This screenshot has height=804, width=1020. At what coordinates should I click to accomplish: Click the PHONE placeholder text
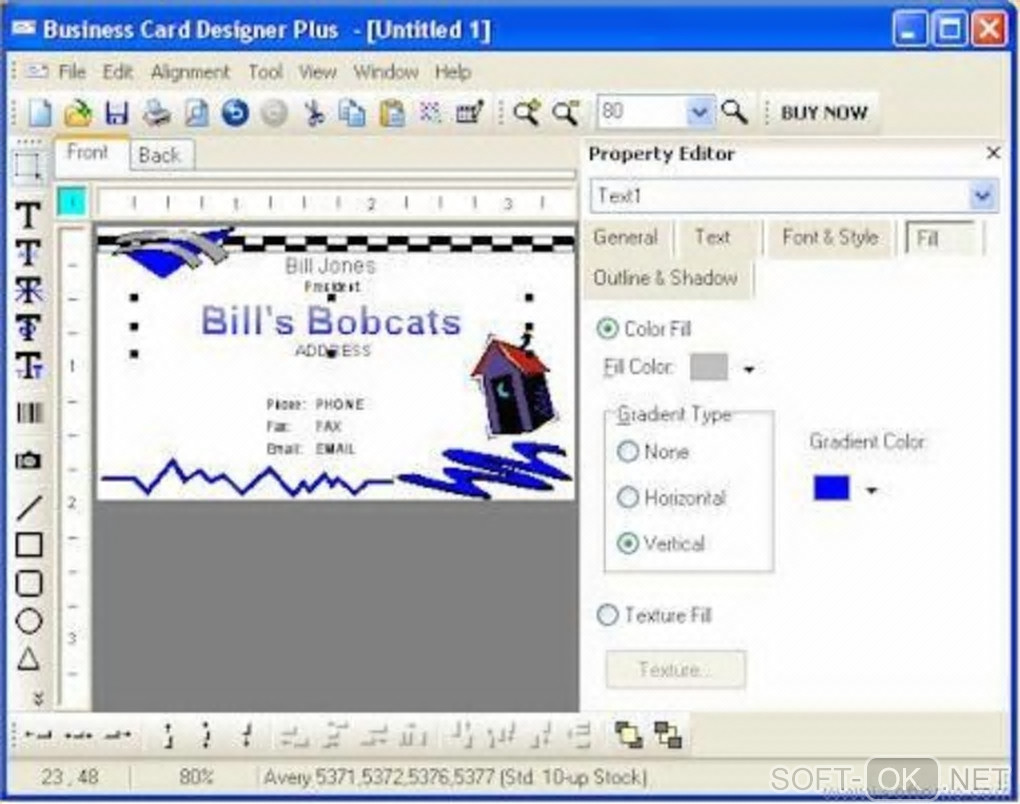click(340, 404)
